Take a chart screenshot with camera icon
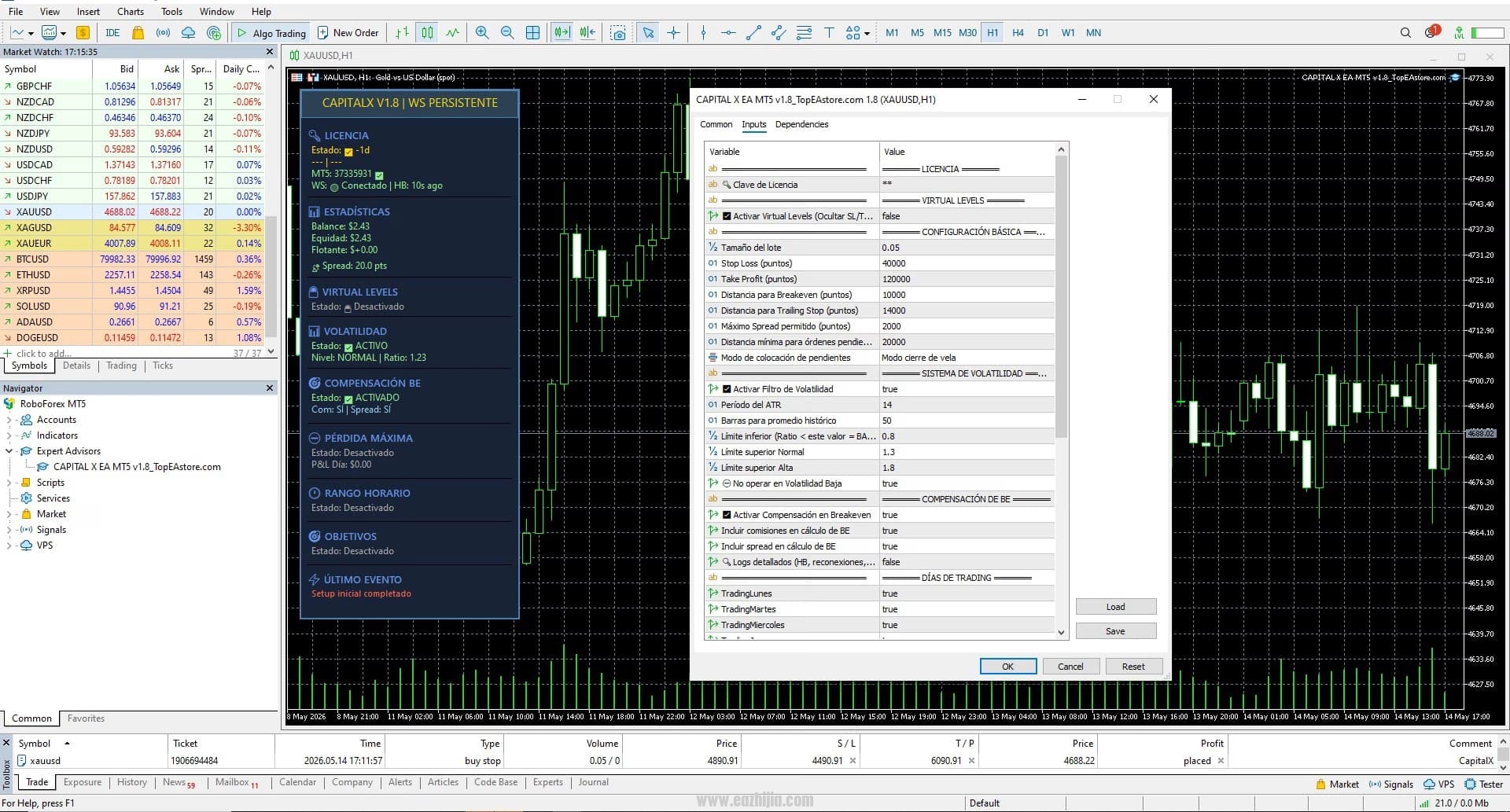The image size is (1510, 812). (x=618, y=33)
